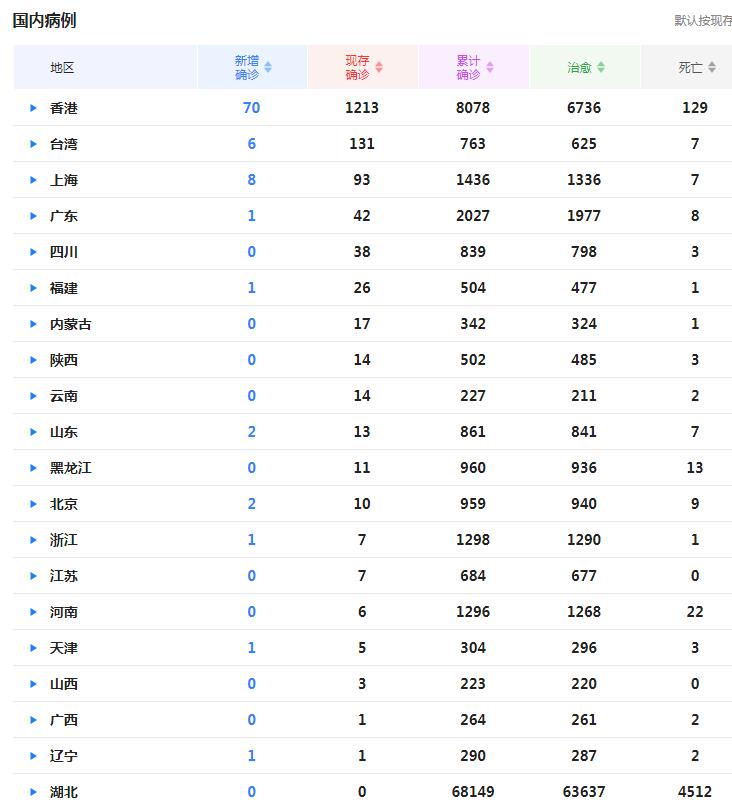Select the 现存确诊 header label

click(357, 67)
